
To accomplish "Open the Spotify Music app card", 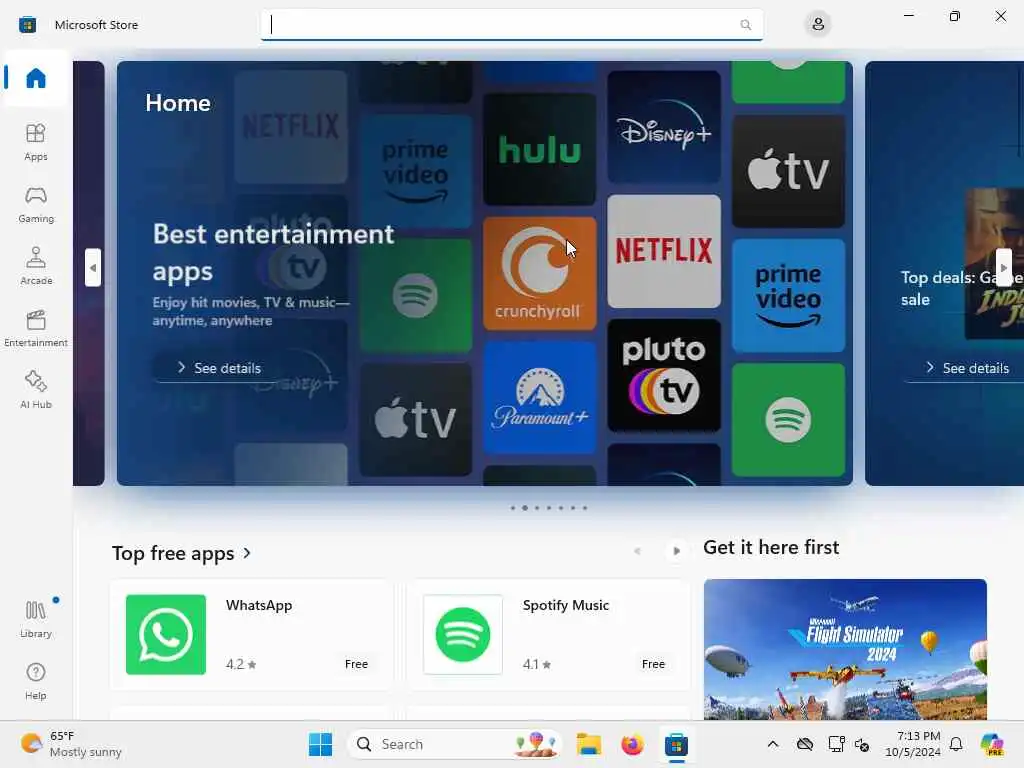I will [548, 635].
